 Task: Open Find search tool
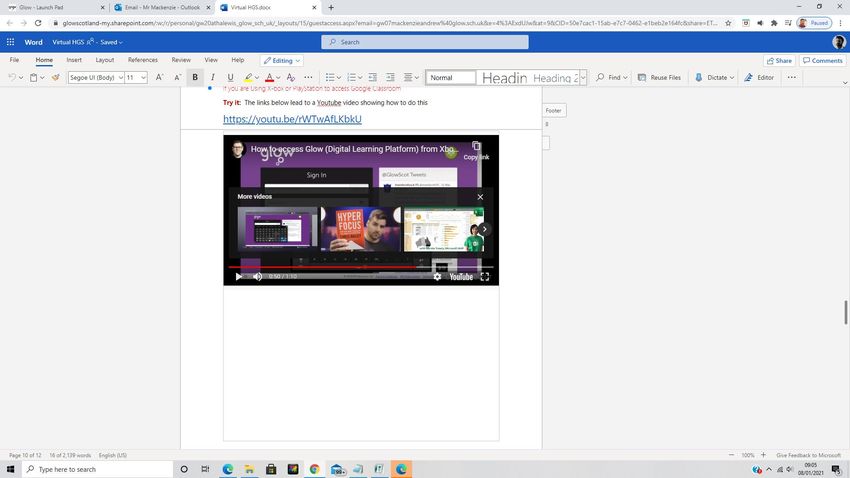611,77
